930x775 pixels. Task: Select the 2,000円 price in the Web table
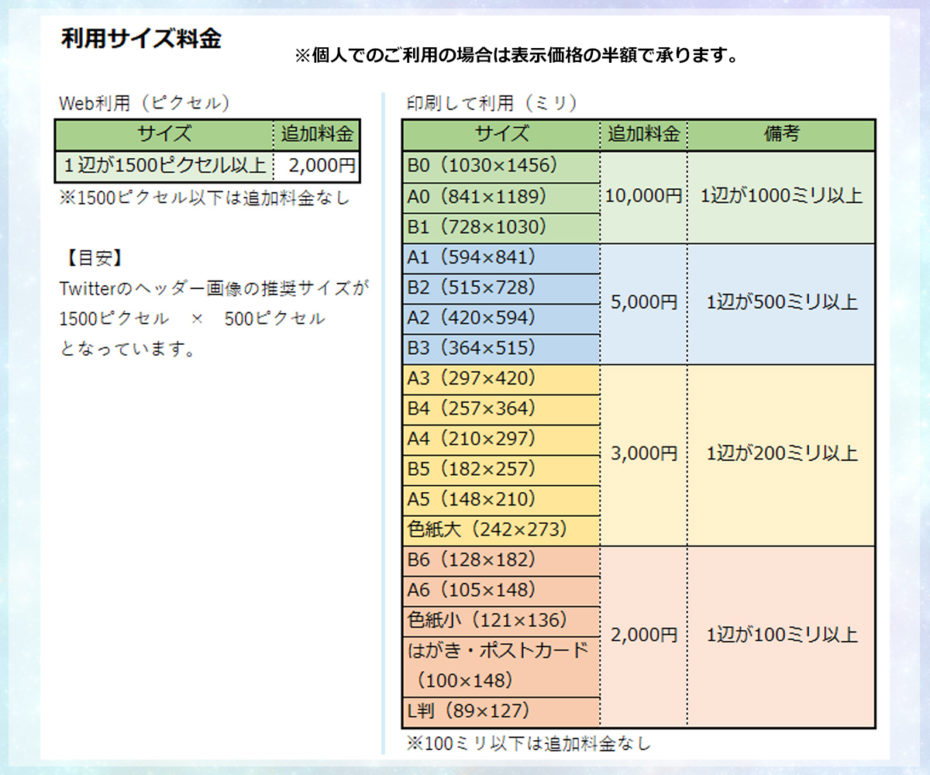click(316, 166)
